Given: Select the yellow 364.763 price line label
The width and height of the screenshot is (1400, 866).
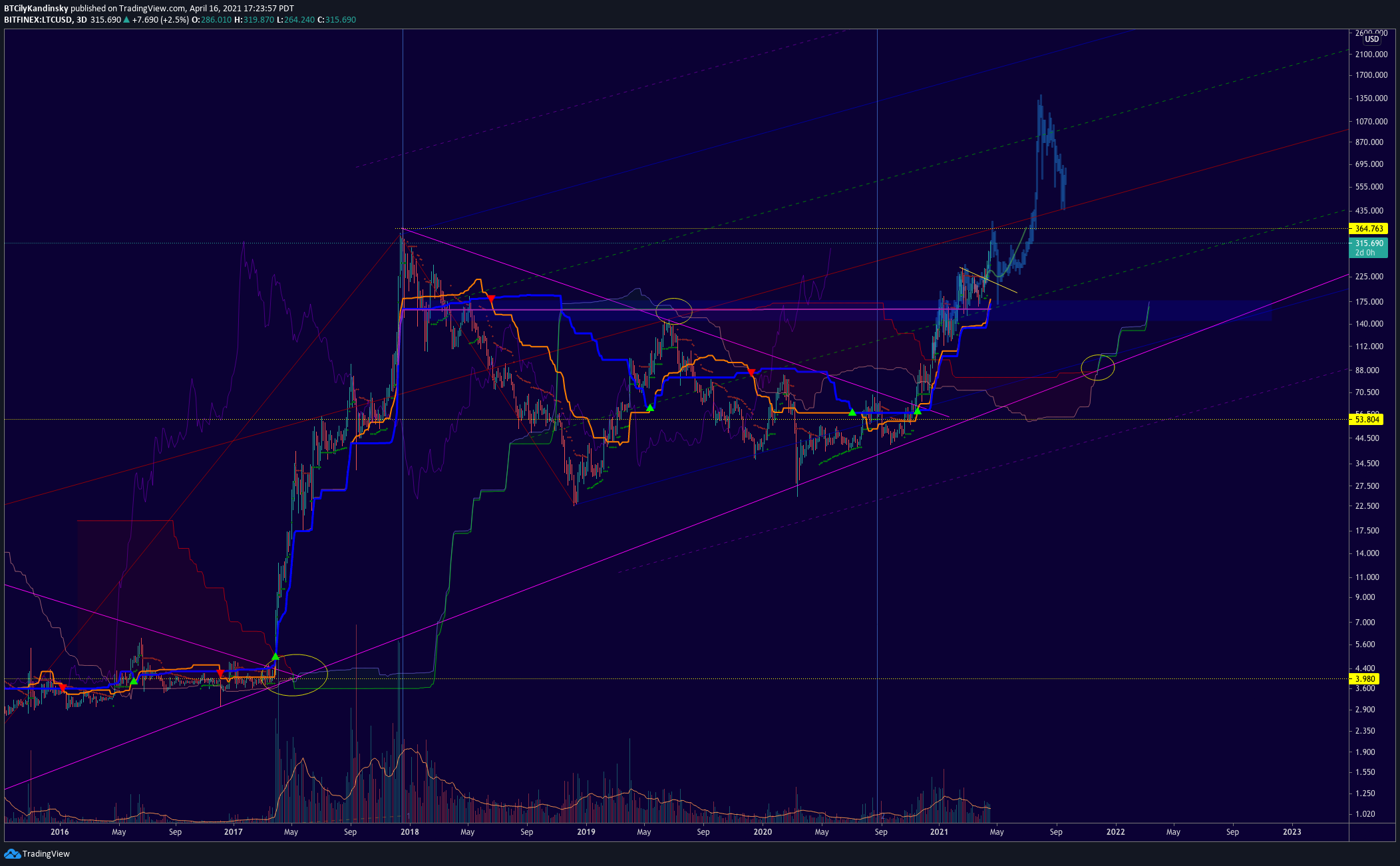Looking at the screenshot, I should [x=1368, y=228].
